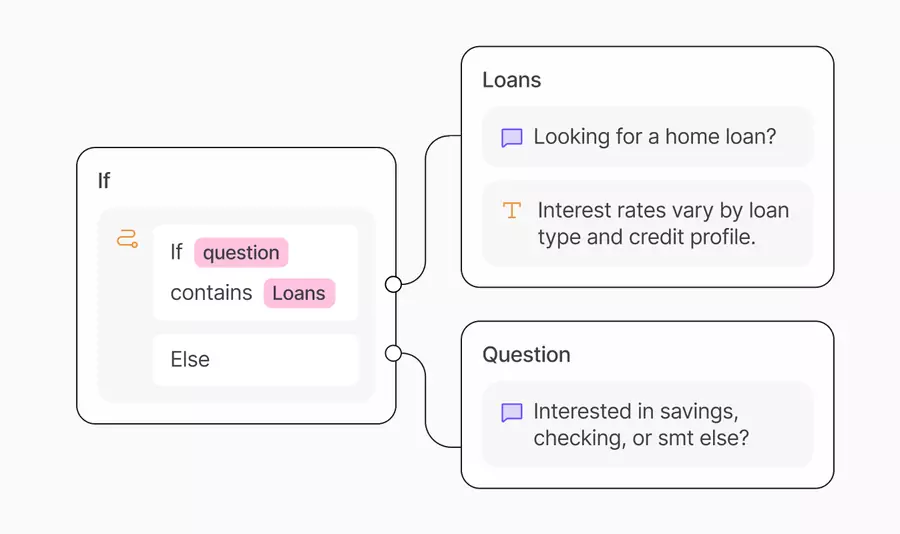900x534 pixels.
Task: Click the 'If' keyword in the condition
Action: (x=176, y=253)
